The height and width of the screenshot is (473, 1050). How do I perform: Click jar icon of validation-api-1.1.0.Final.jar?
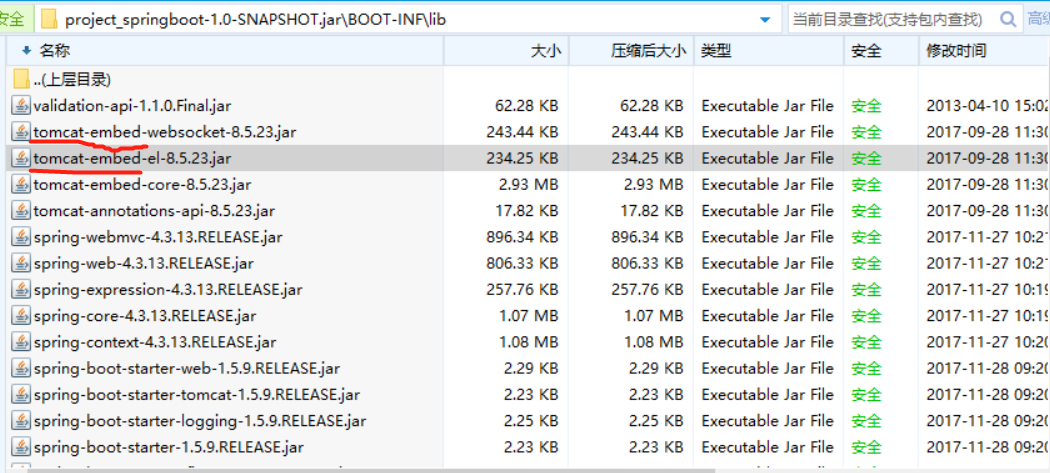click(21, 106)
